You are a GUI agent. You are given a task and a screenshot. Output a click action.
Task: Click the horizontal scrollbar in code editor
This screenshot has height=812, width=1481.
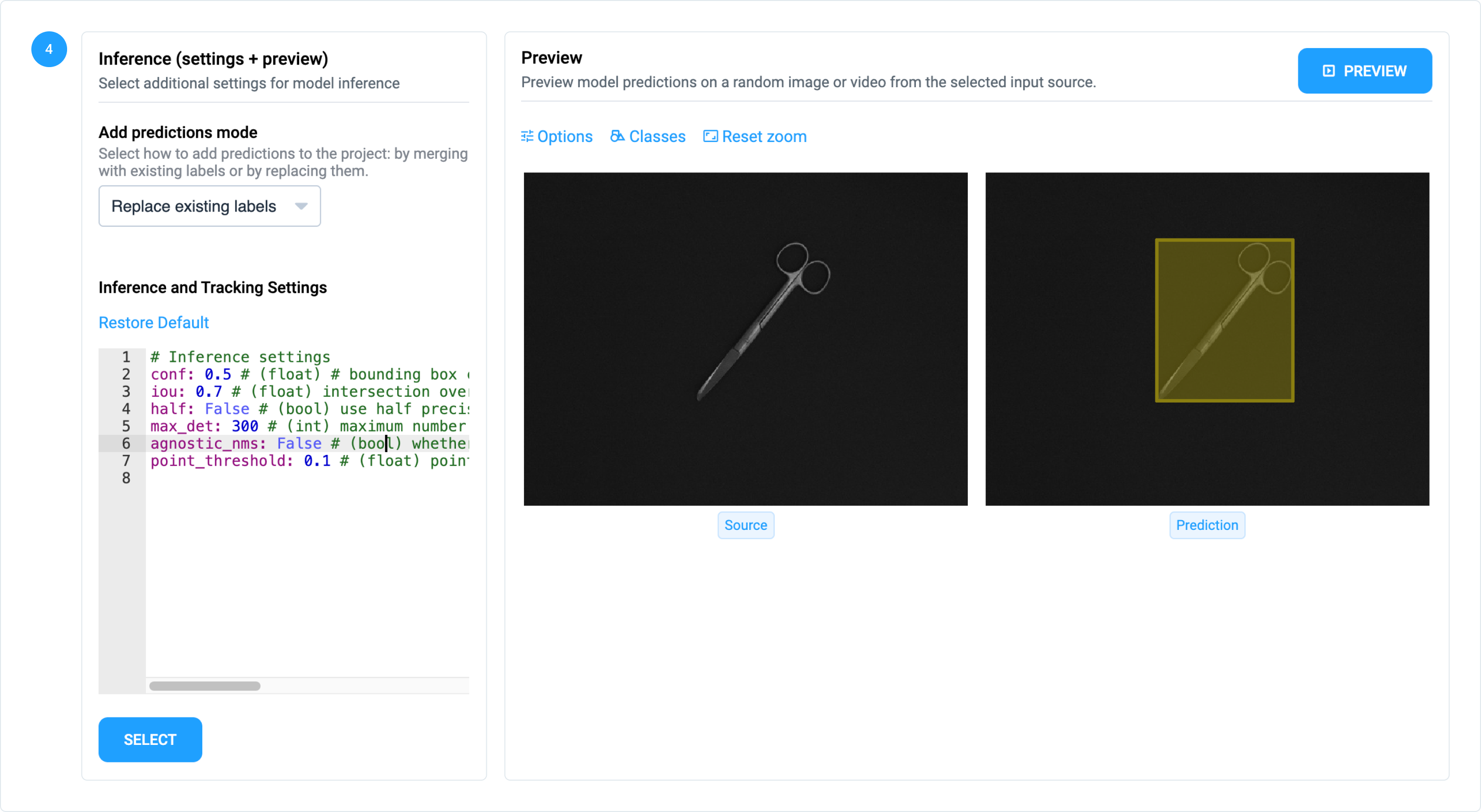pyautogui.click(x=205, y=686)
